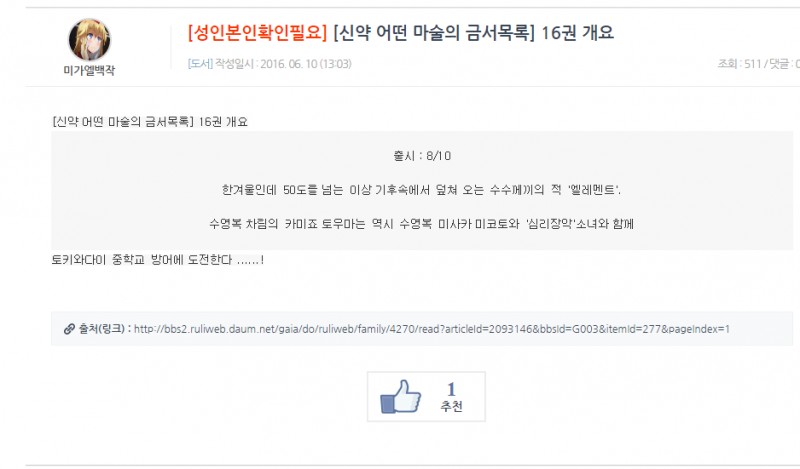Click the 토키와다이 중학교 방어에 도전한다 sentence
This screenshot has height=469, width=800.
(x=158, y=260)
